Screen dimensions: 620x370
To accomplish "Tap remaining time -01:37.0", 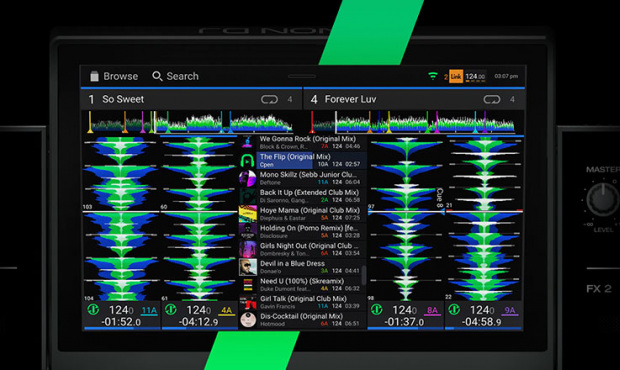I will [404, 322].
